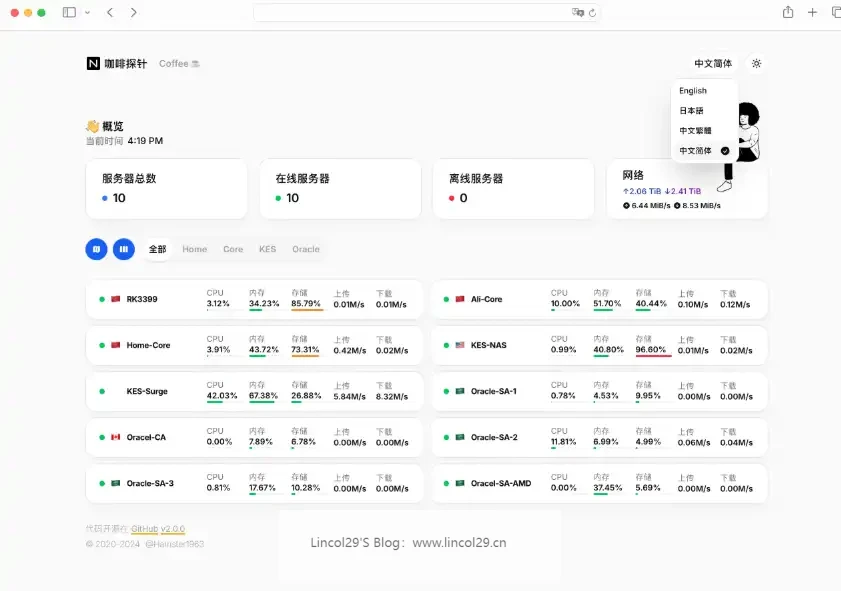
Task: Click the Safari share icon
Action: tap(788, 12)
